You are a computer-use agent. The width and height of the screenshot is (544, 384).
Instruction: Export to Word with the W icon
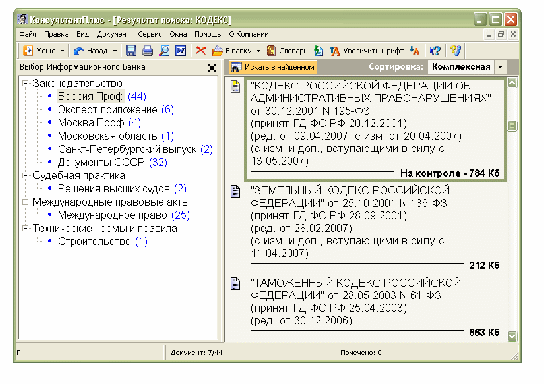(x=180, y=51)
